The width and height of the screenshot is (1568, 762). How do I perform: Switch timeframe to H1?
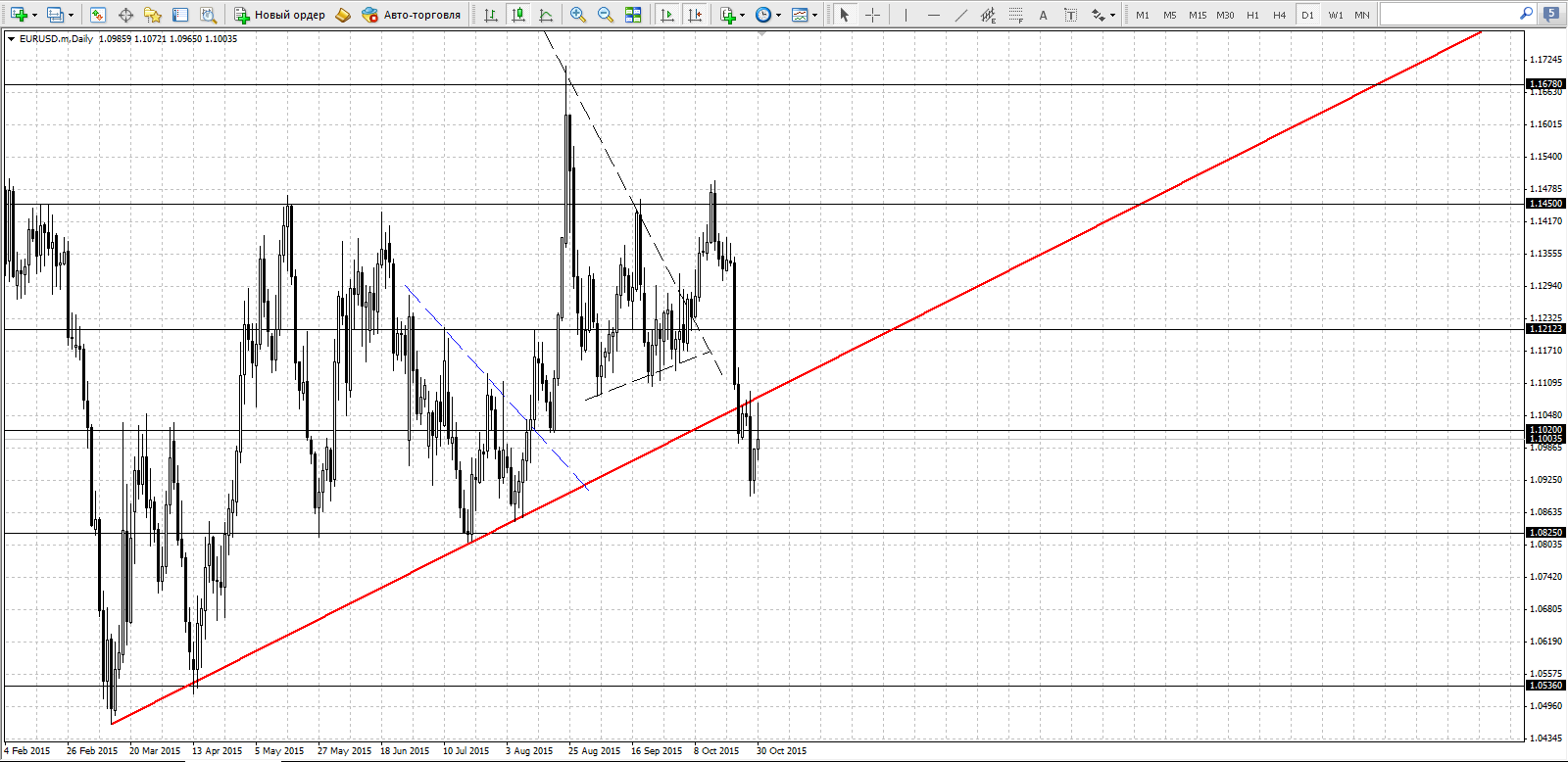pos(1252,15)
